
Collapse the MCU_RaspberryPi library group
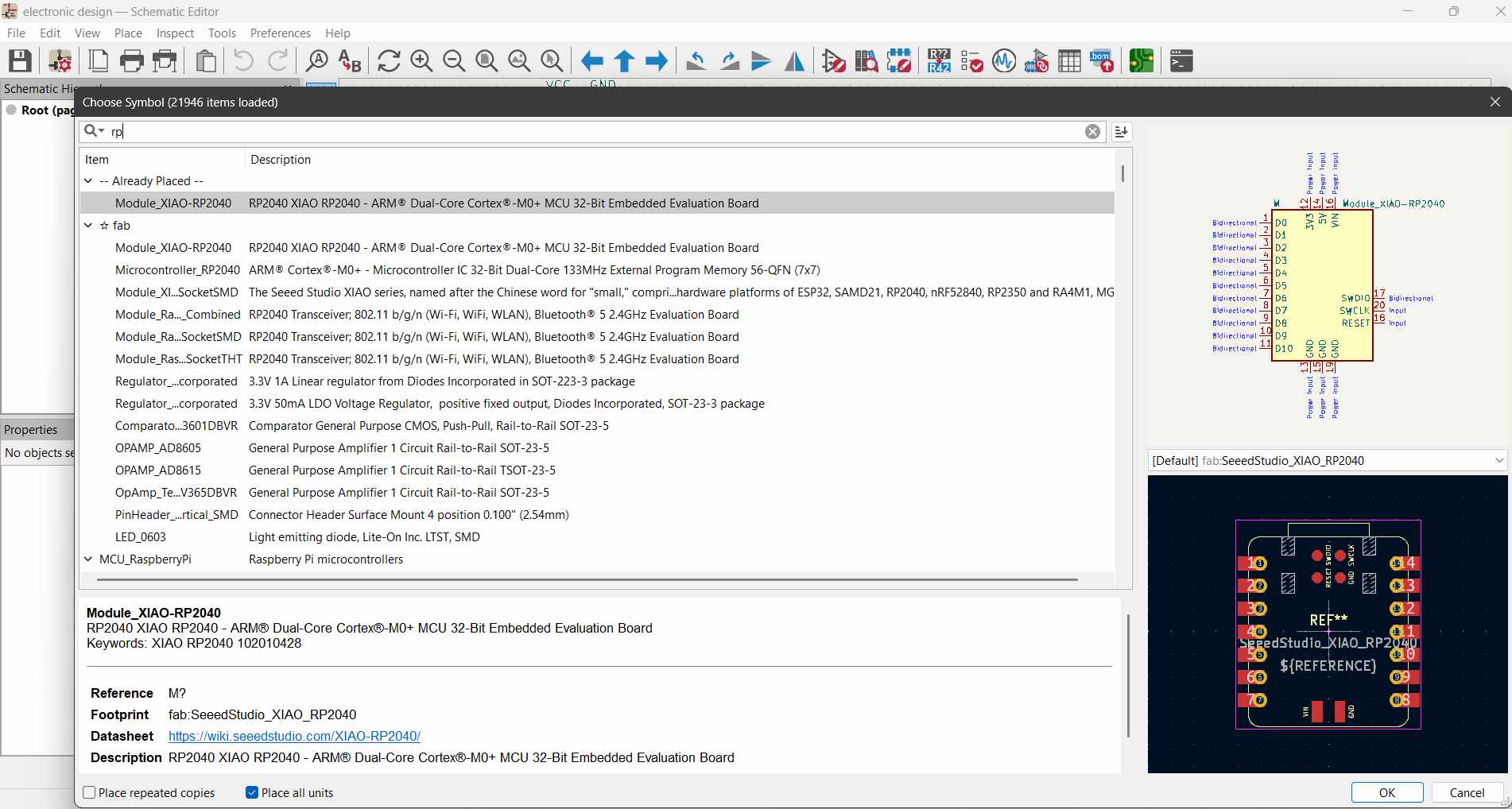click(x=88, y=559)
